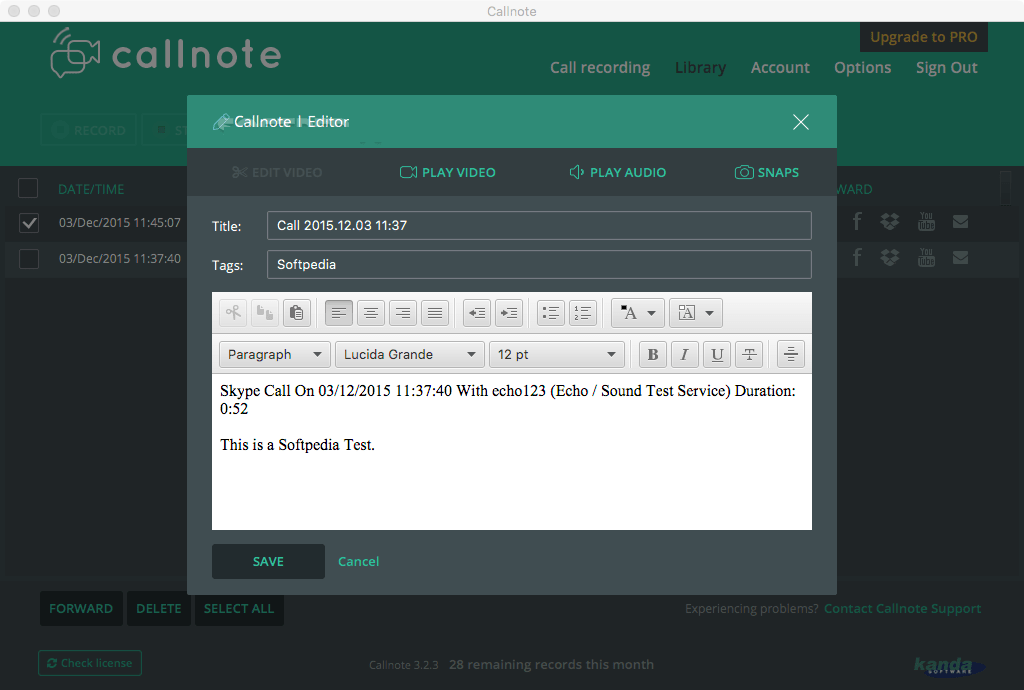Upload the 11:37:40 recording to YouTube
The image size is (1024, 690).
926,258
